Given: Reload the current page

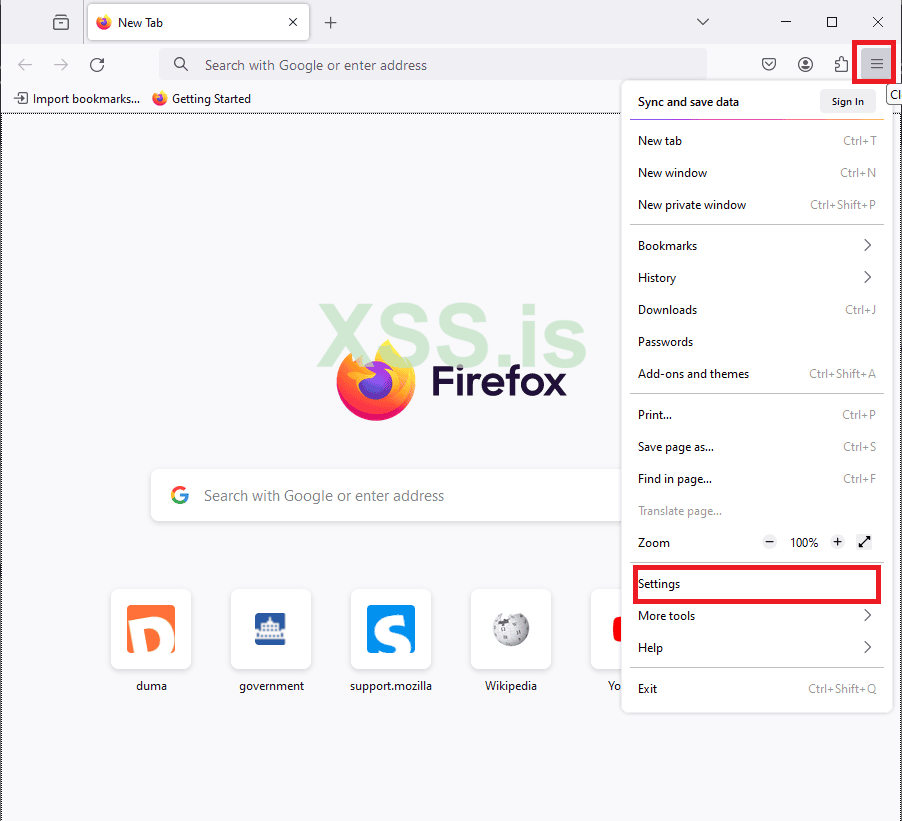Looking at the screenshot, I should pyautogui.click(x=97, y=64).
